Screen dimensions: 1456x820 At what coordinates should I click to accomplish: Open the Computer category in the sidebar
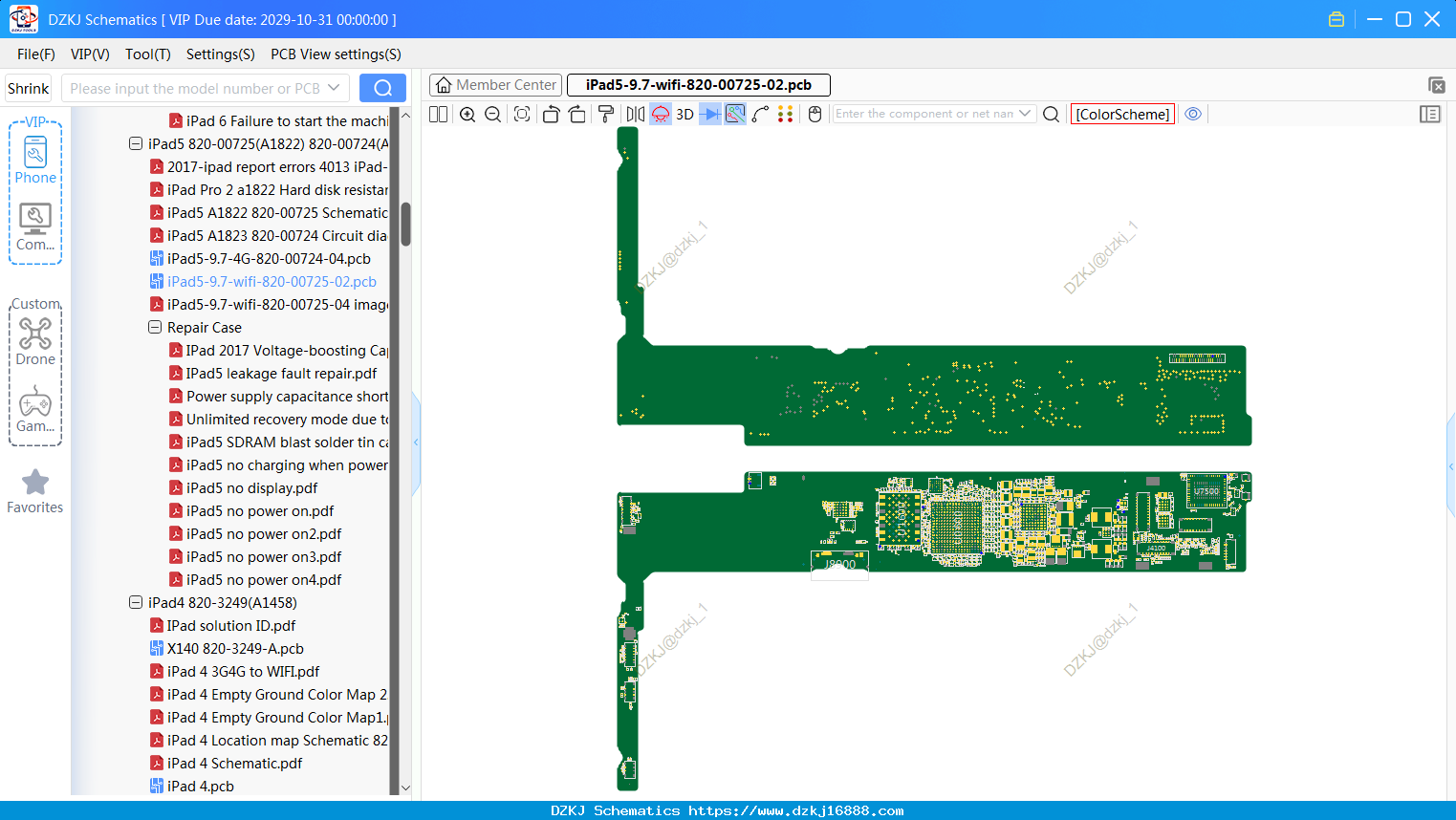35,227
